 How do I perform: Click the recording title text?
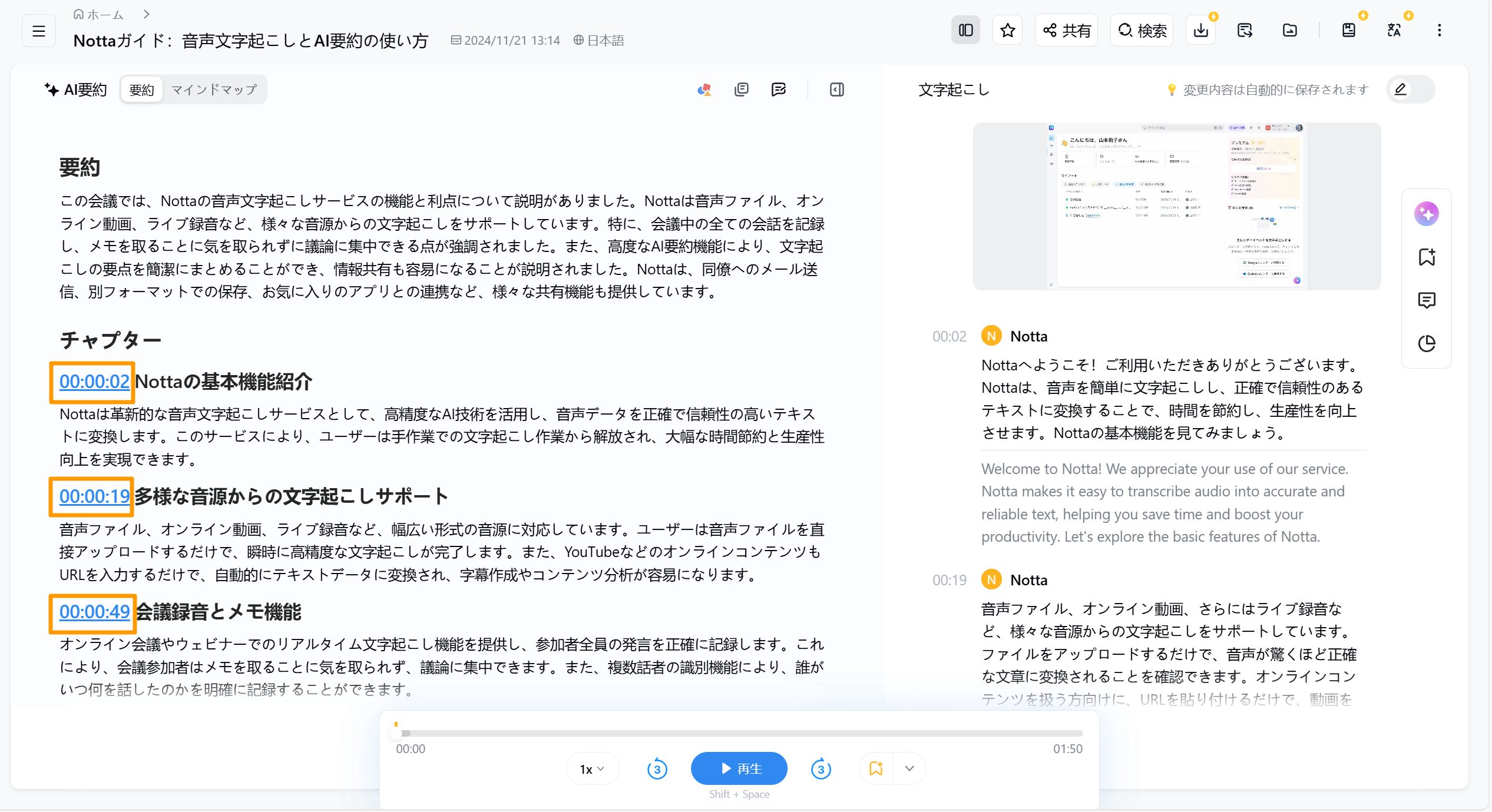tap(251, 40)
